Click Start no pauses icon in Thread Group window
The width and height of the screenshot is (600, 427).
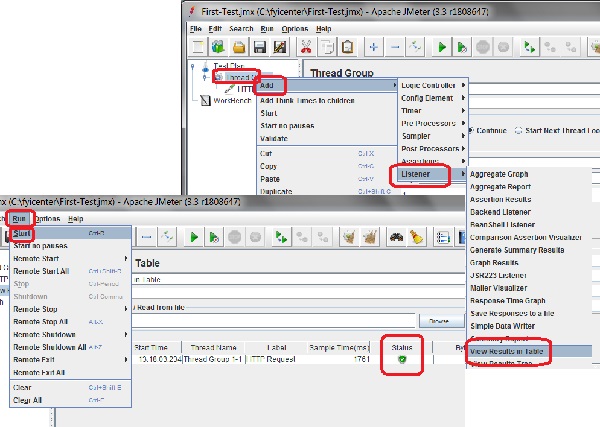[462, 47]
